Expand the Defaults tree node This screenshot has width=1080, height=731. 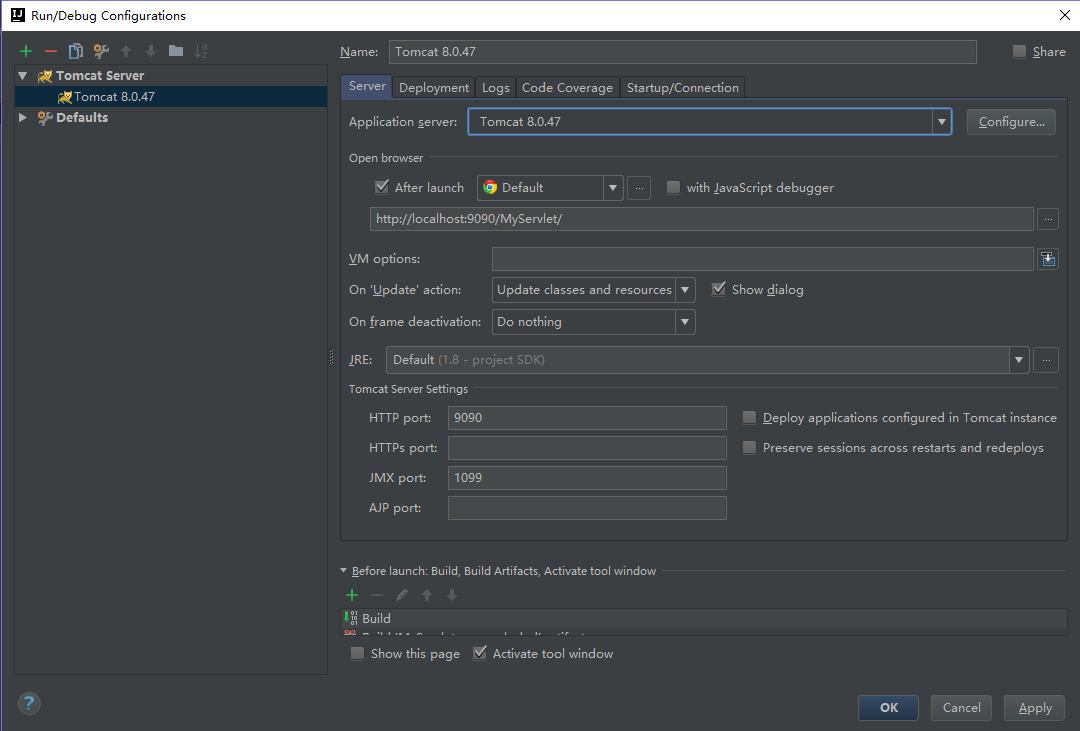point(23,118)
